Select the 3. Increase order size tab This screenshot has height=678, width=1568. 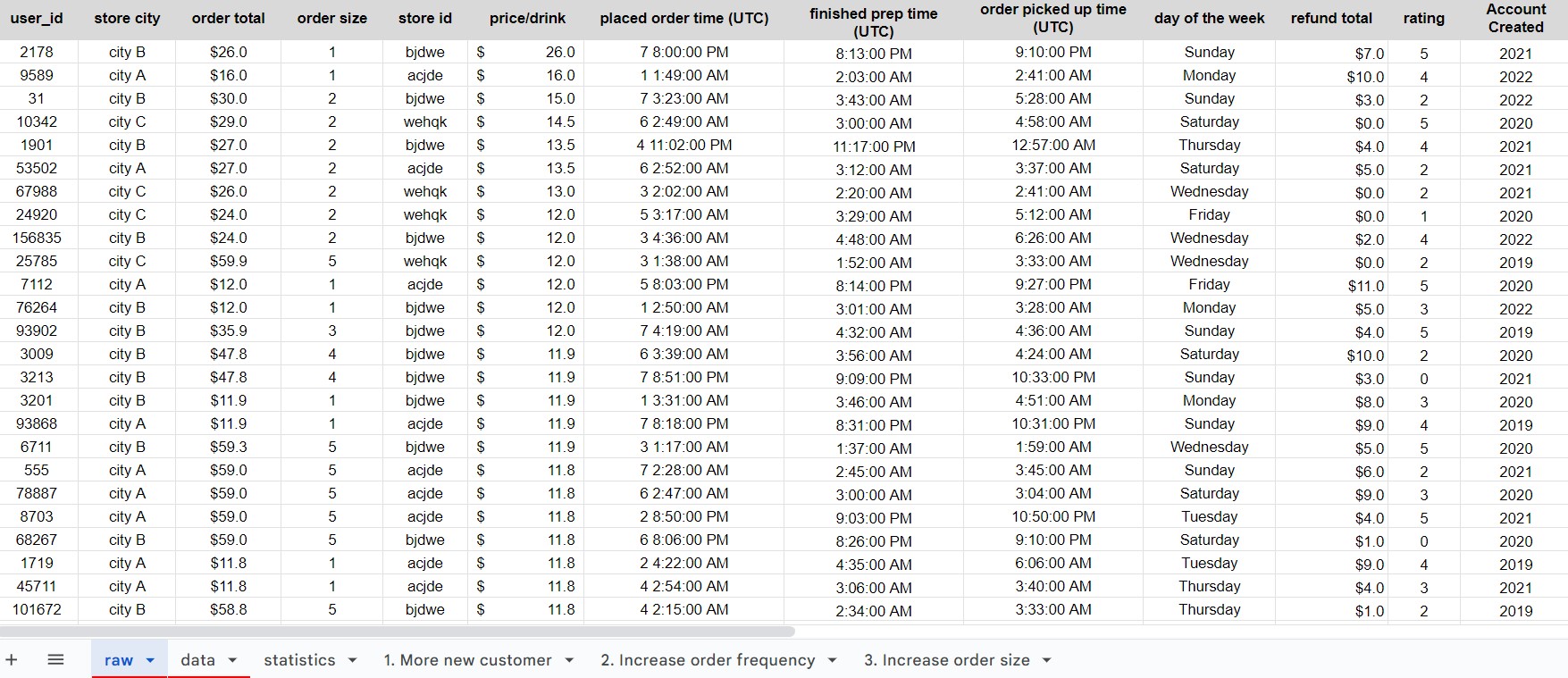click(946, 660)
